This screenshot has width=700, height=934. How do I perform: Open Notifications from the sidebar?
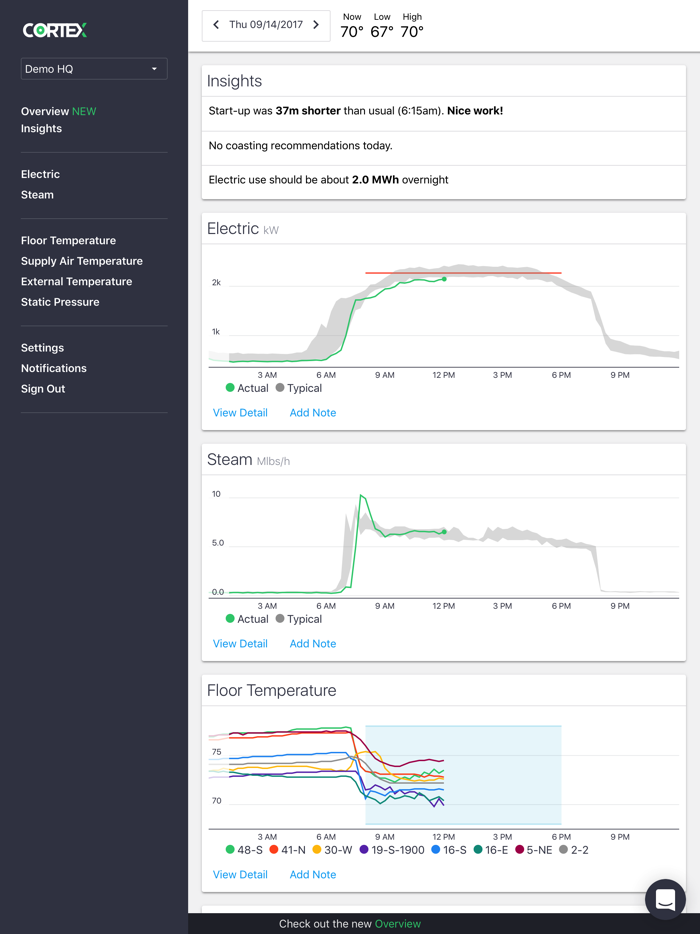pyautogui.click(x=54, y=368)
